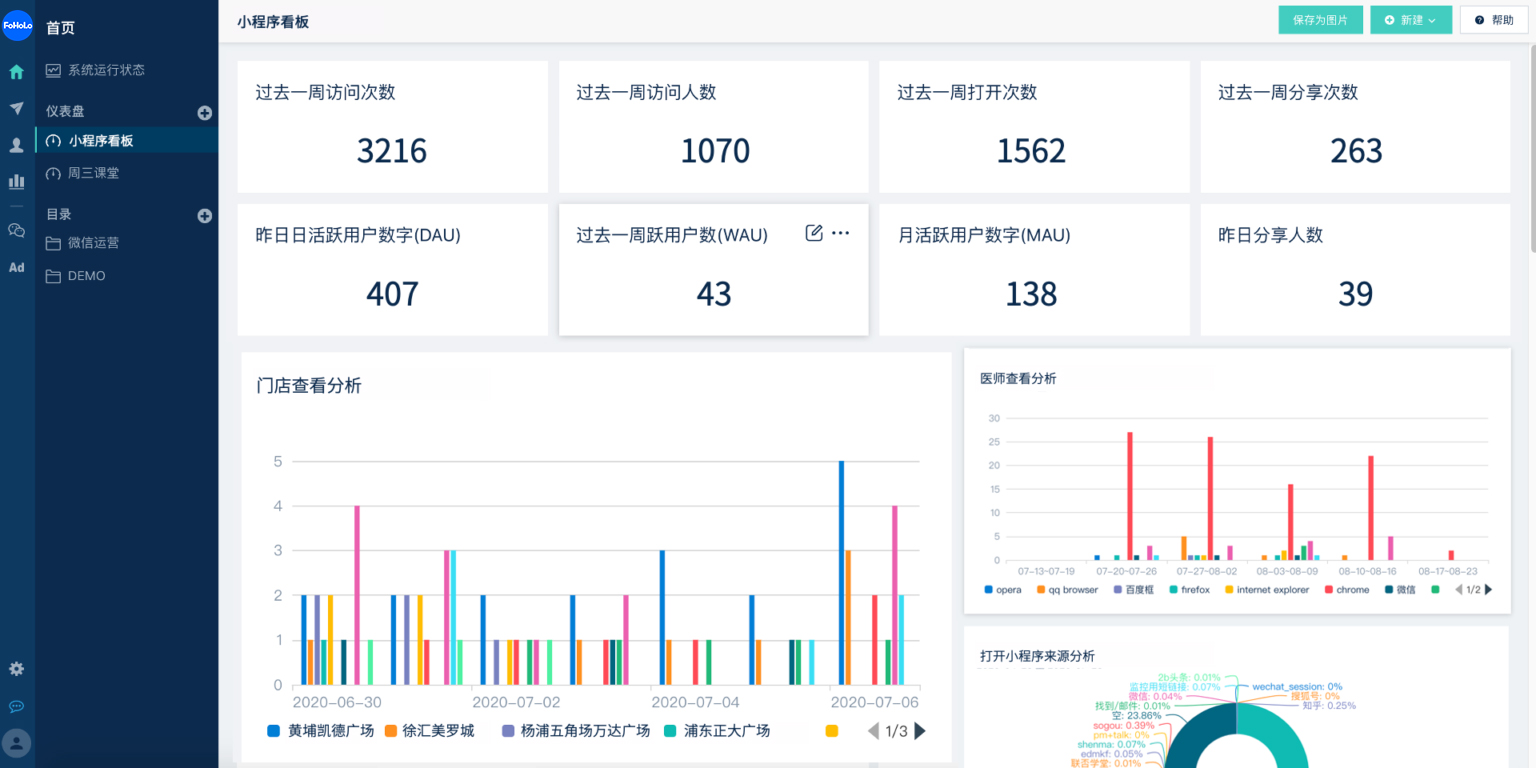Click the 07-20~07-26 axis label

coord(1127,571)
